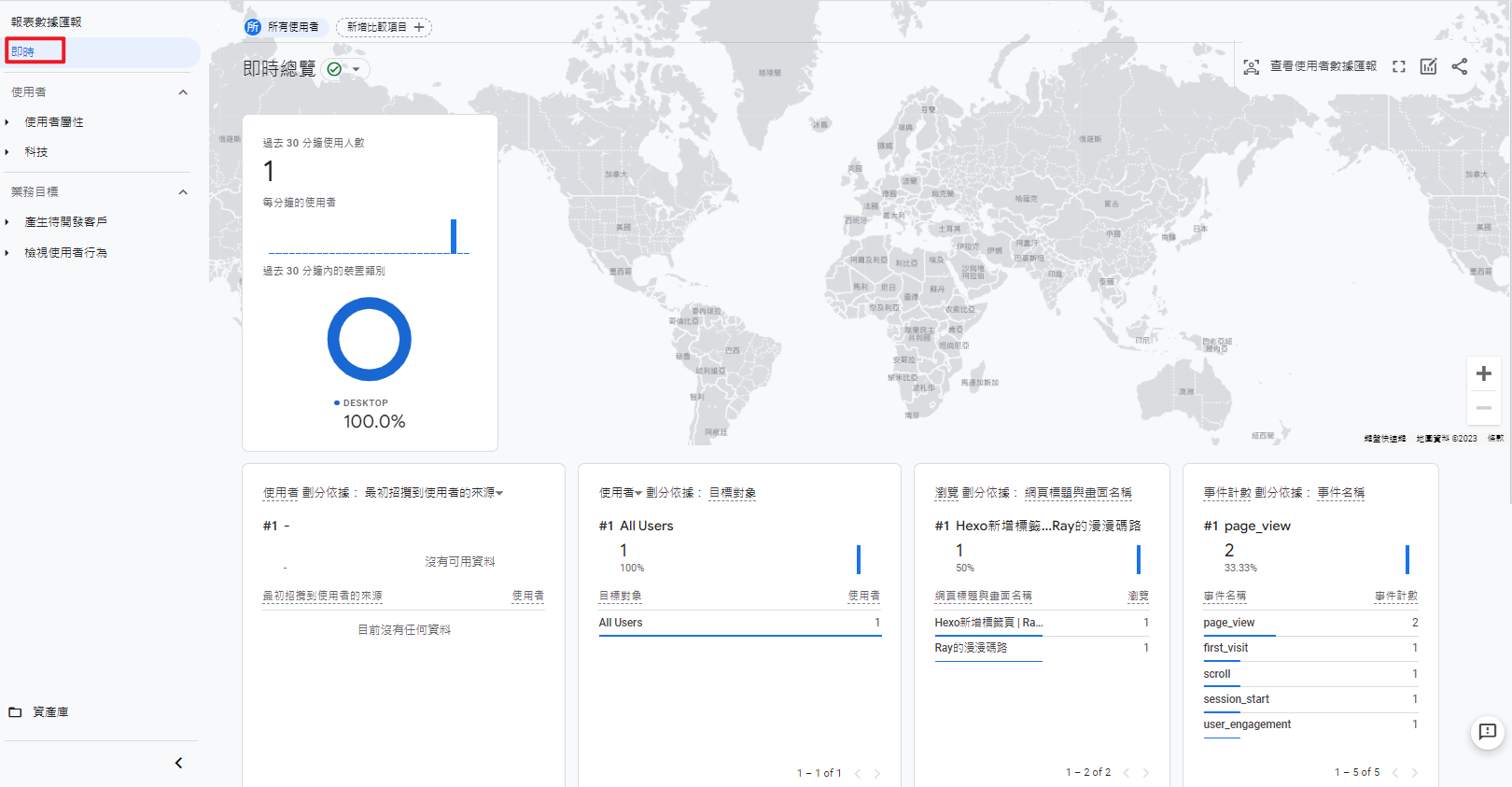Open 最初招攬到使用者的來源 dimension dropdown

pyautogui.click(x=433, y=493)
